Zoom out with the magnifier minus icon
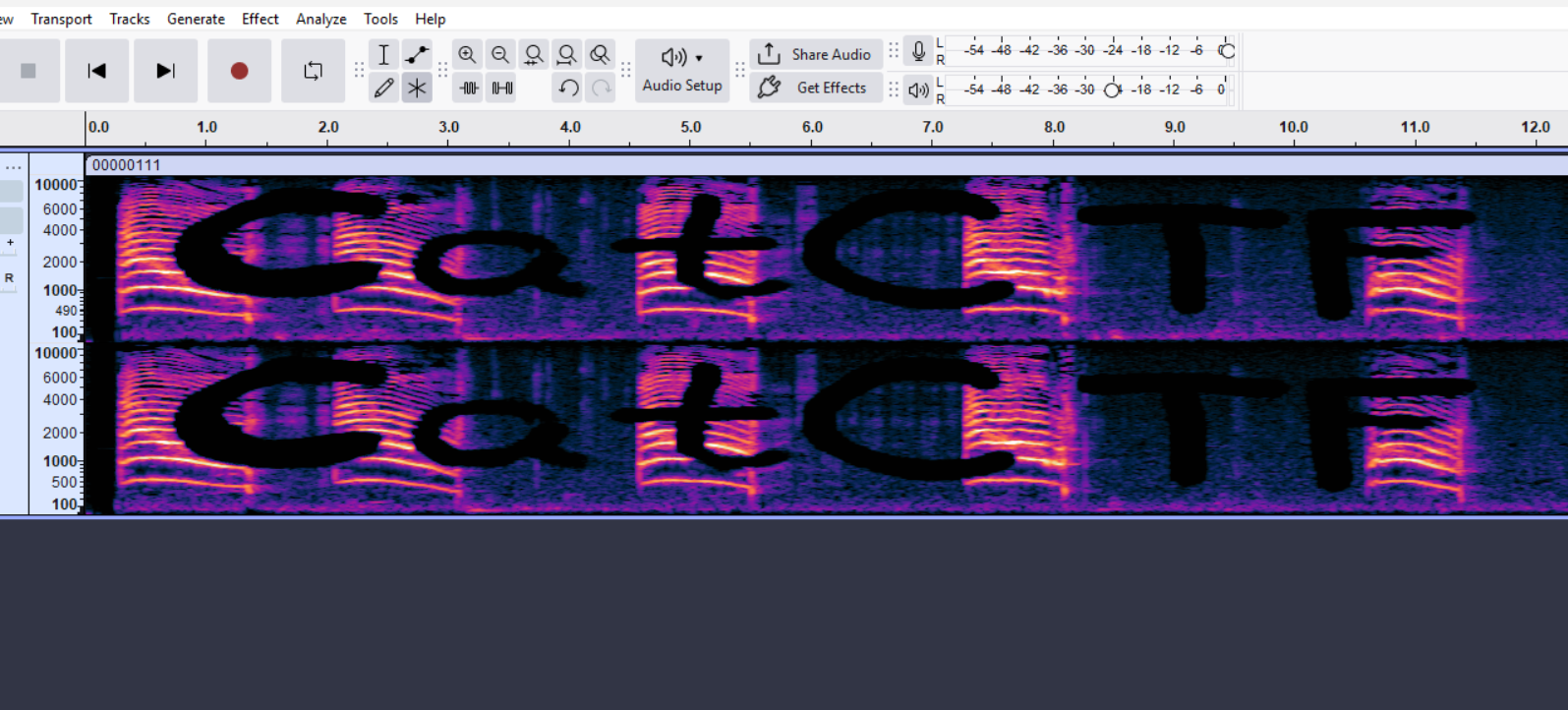 coord(500,54)
